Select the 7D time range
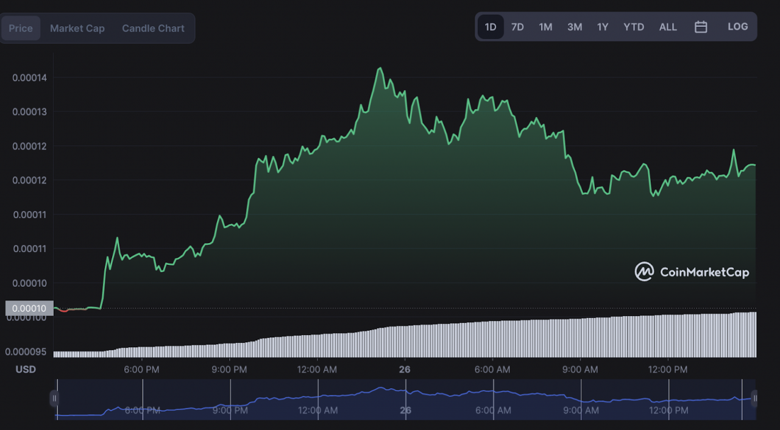The image size is (780, 430). pos(517,27)
